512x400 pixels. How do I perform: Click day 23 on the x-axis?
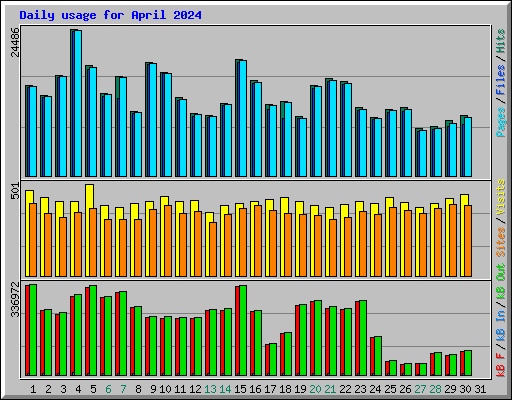click(360, 389)
